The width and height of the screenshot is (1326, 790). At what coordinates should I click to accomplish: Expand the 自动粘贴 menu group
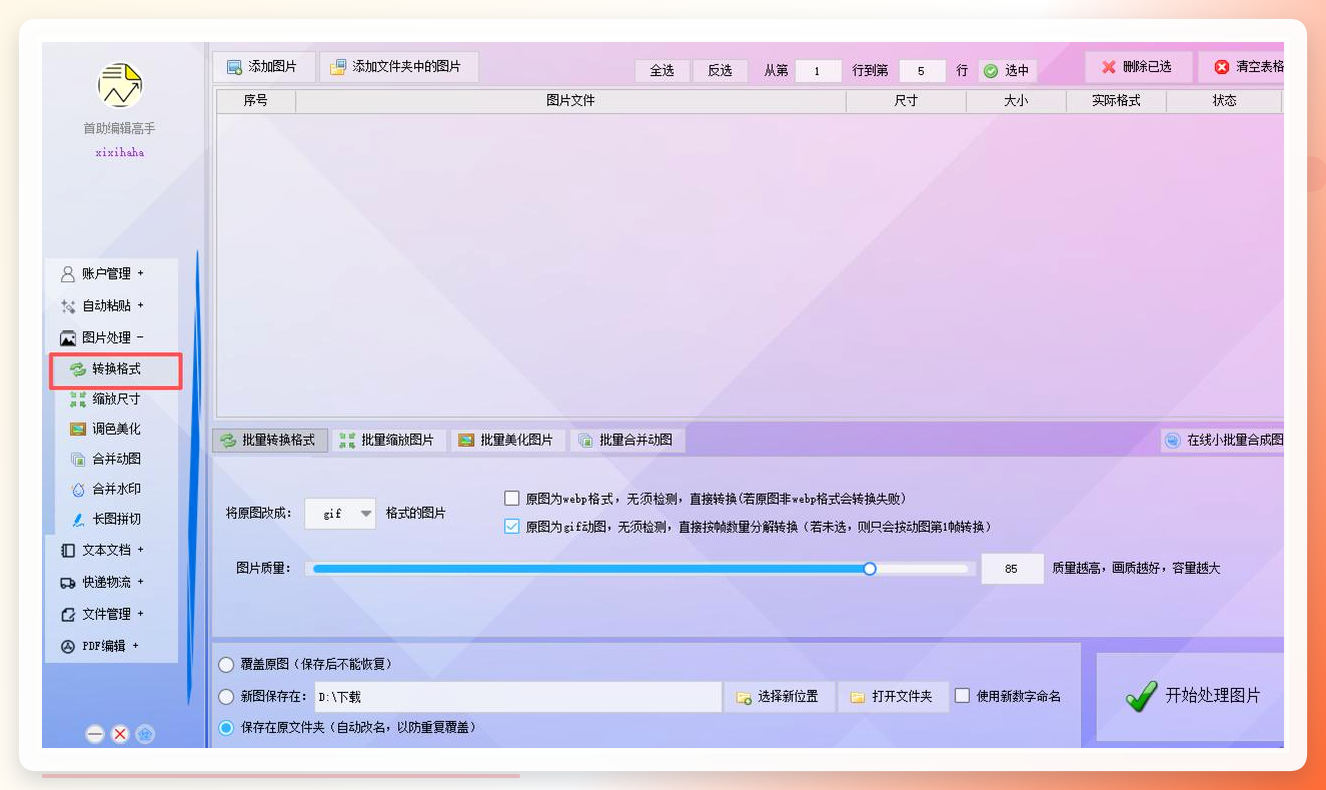102,306
